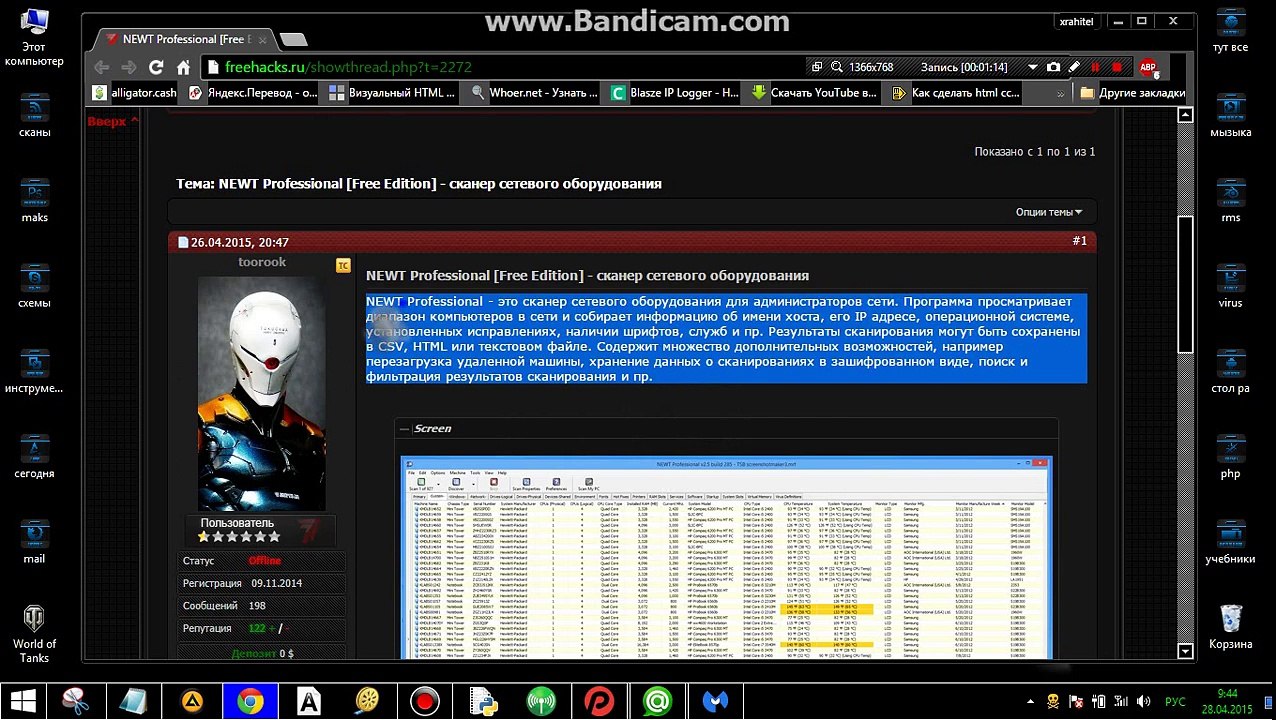Open Snipping Tool scissors taskbar icon
1276x720 pixels.
(76, 701)
